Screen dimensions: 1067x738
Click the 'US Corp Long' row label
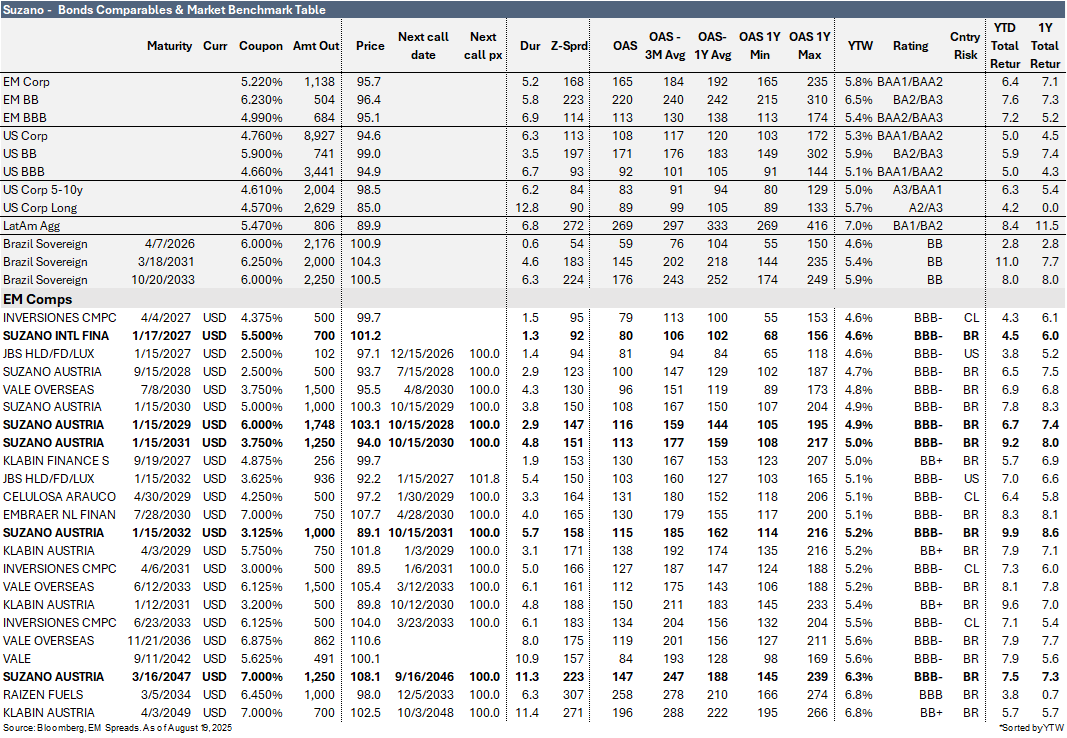pos(40,207)
